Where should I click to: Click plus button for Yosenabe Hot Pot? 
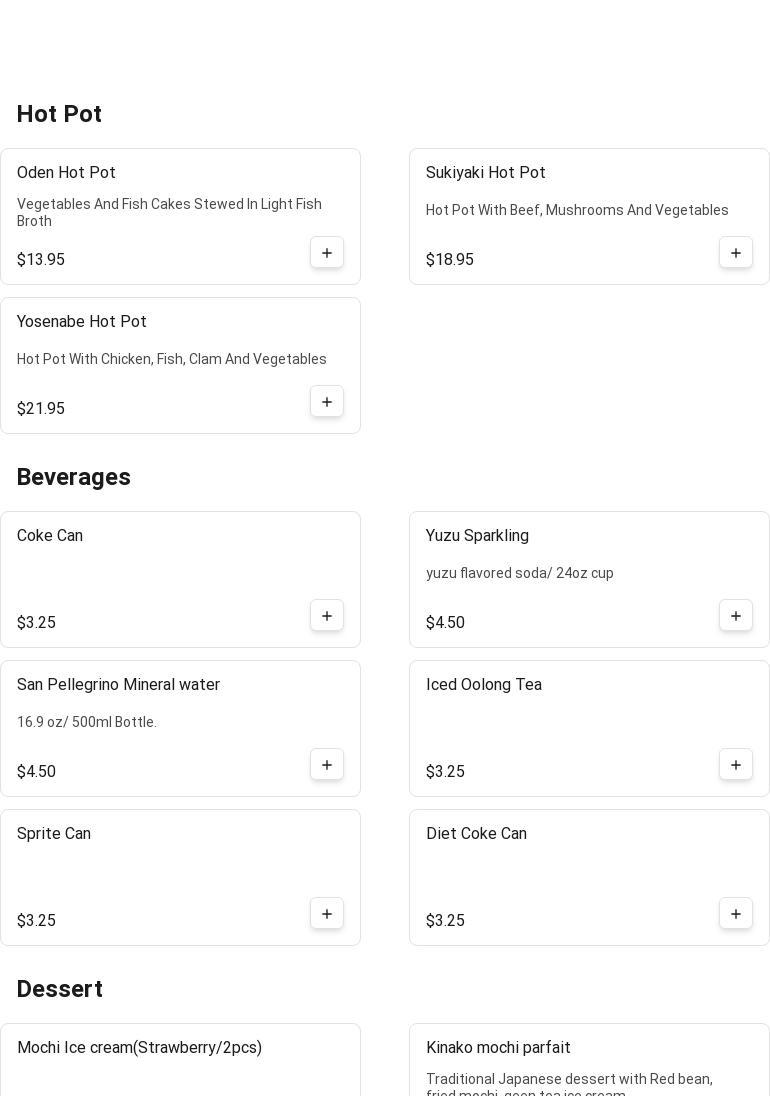(x=327, y=402)
